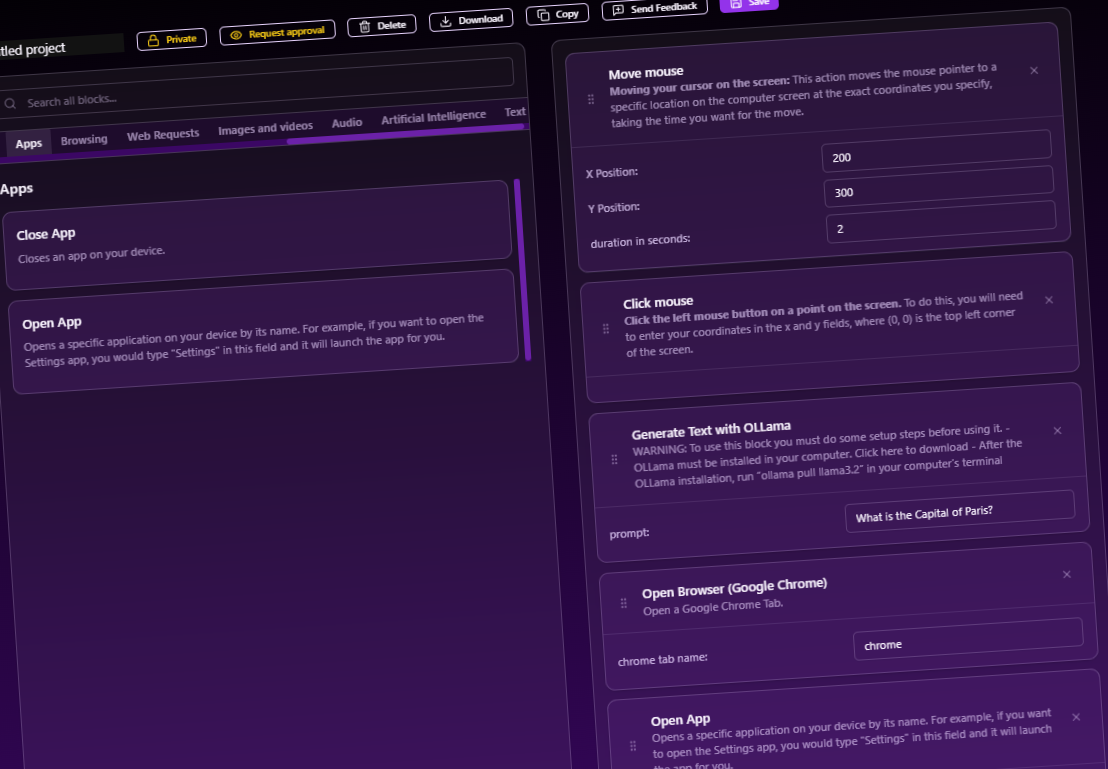This screenshot has width=1108, height=769.
Task: Click the untitled project name field
Action: (x=61, y=47)
